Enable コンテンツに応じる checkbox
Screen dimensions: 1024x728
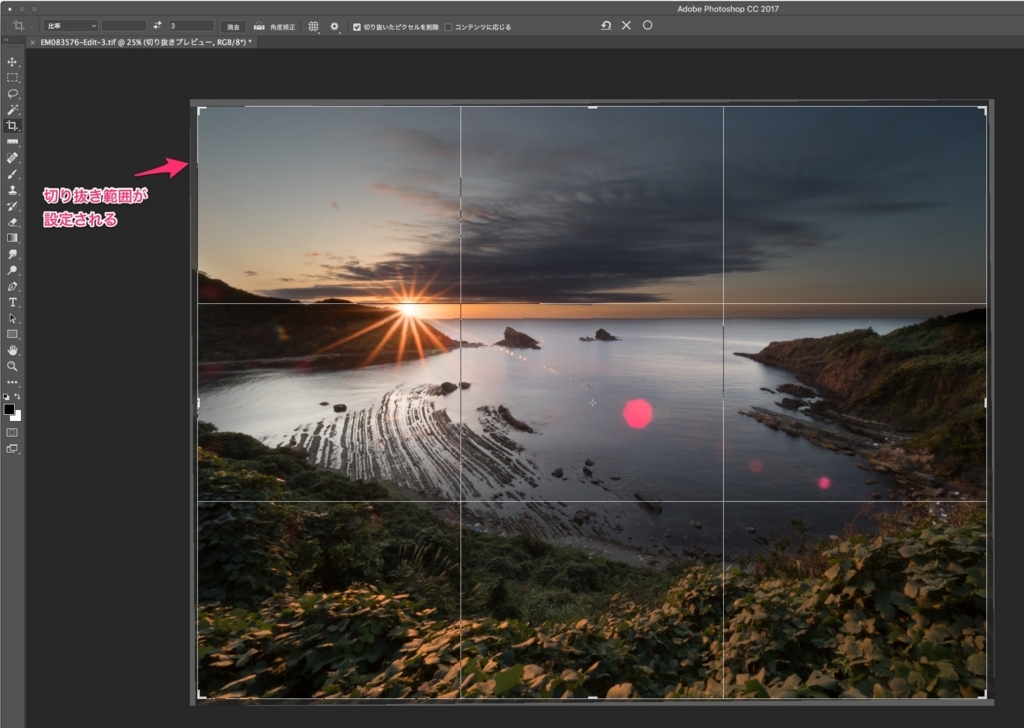pyautogui.click(x=448, y=27)
